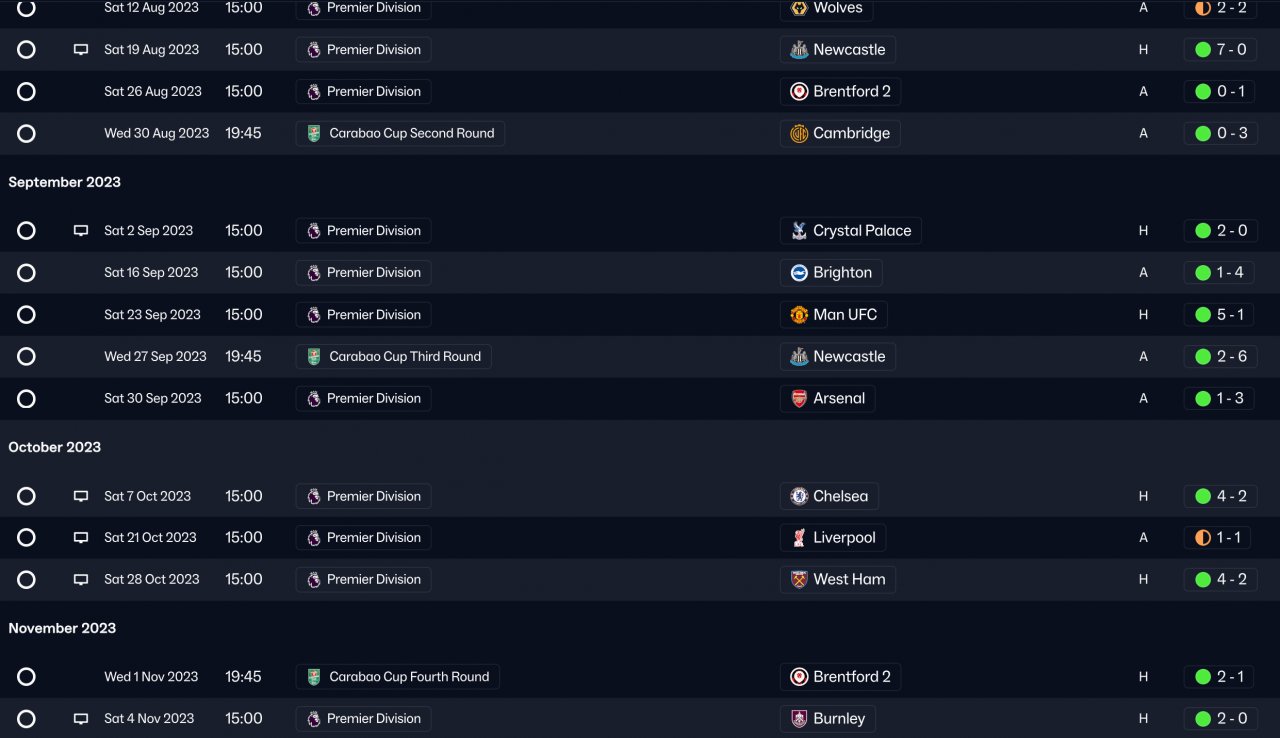This screenshot has height=738, width=1280.
Task: Select the circle beside Wed 1 Nov 2023
Action: pos(27,677)
